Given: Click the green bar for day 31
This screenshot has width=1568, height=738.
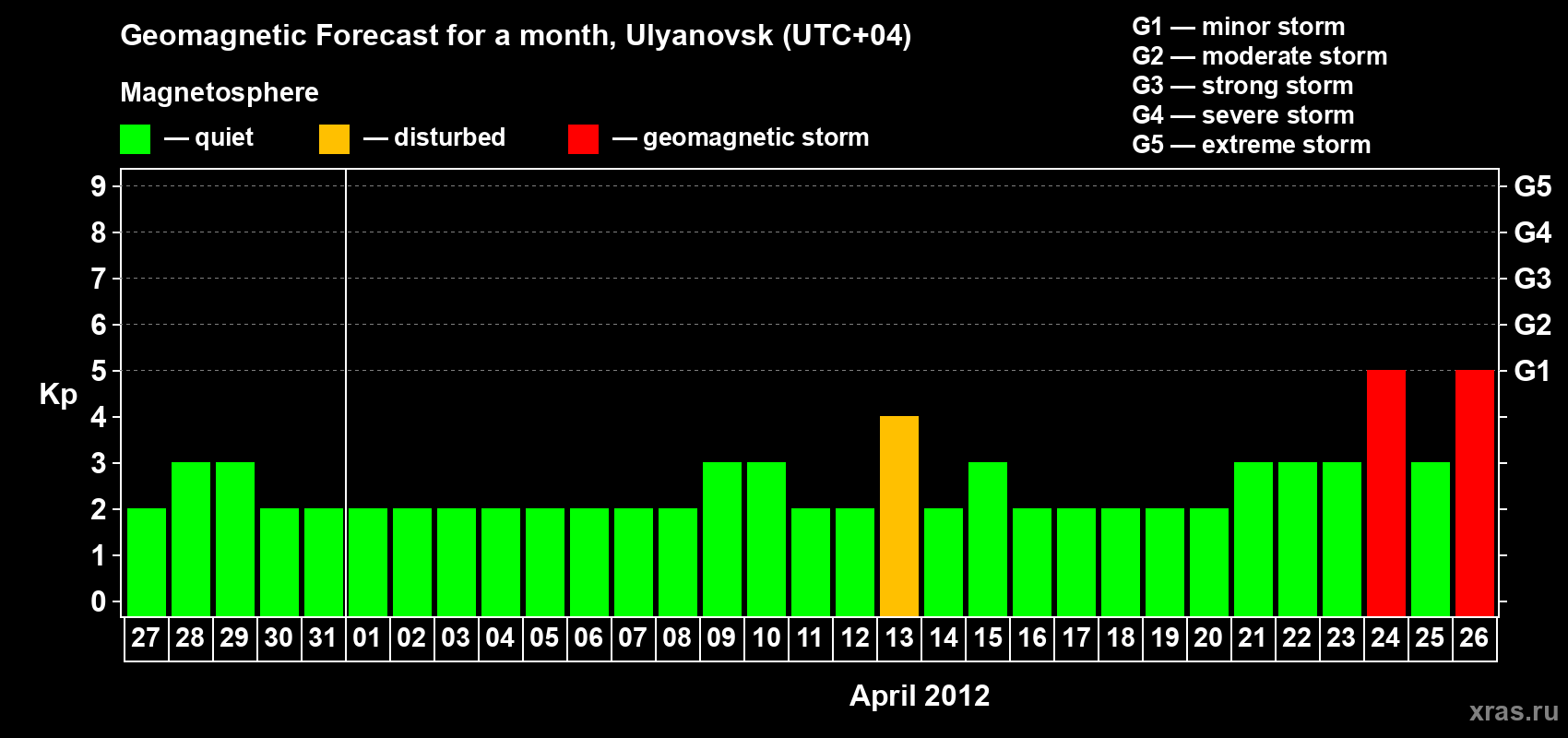Looking at the screenshot, I should pos(324,562).
